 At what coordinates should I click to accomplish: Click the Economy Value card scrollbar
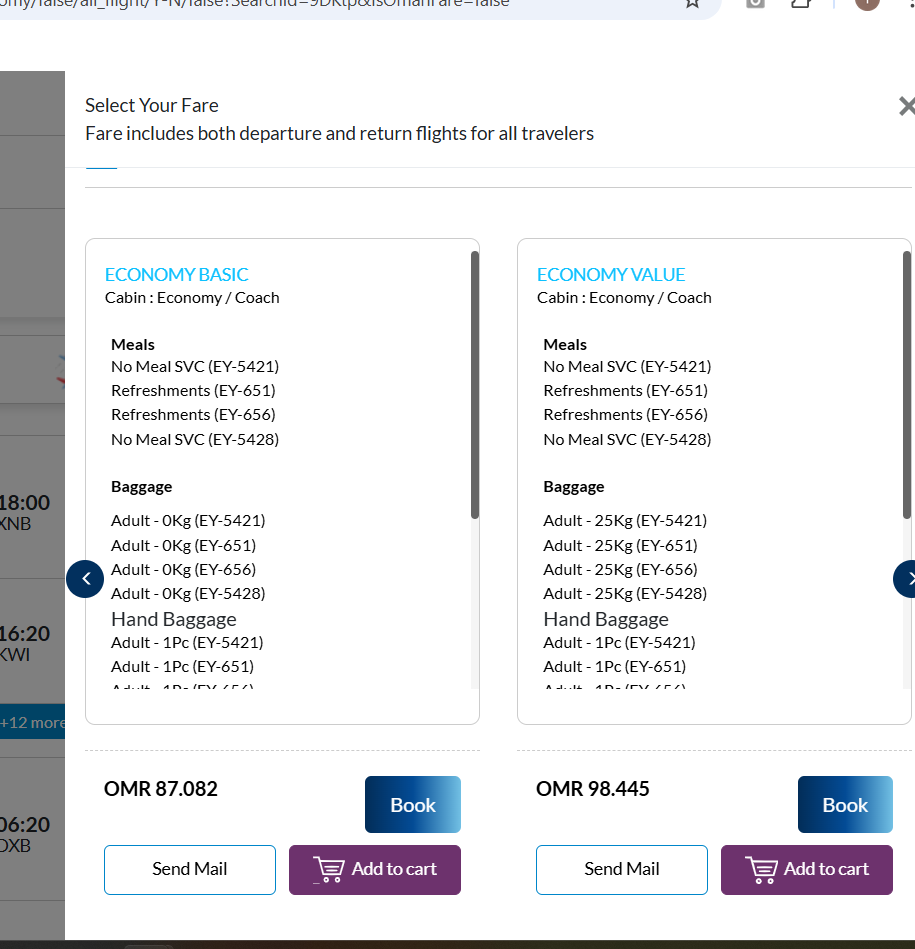click(906, 385)
